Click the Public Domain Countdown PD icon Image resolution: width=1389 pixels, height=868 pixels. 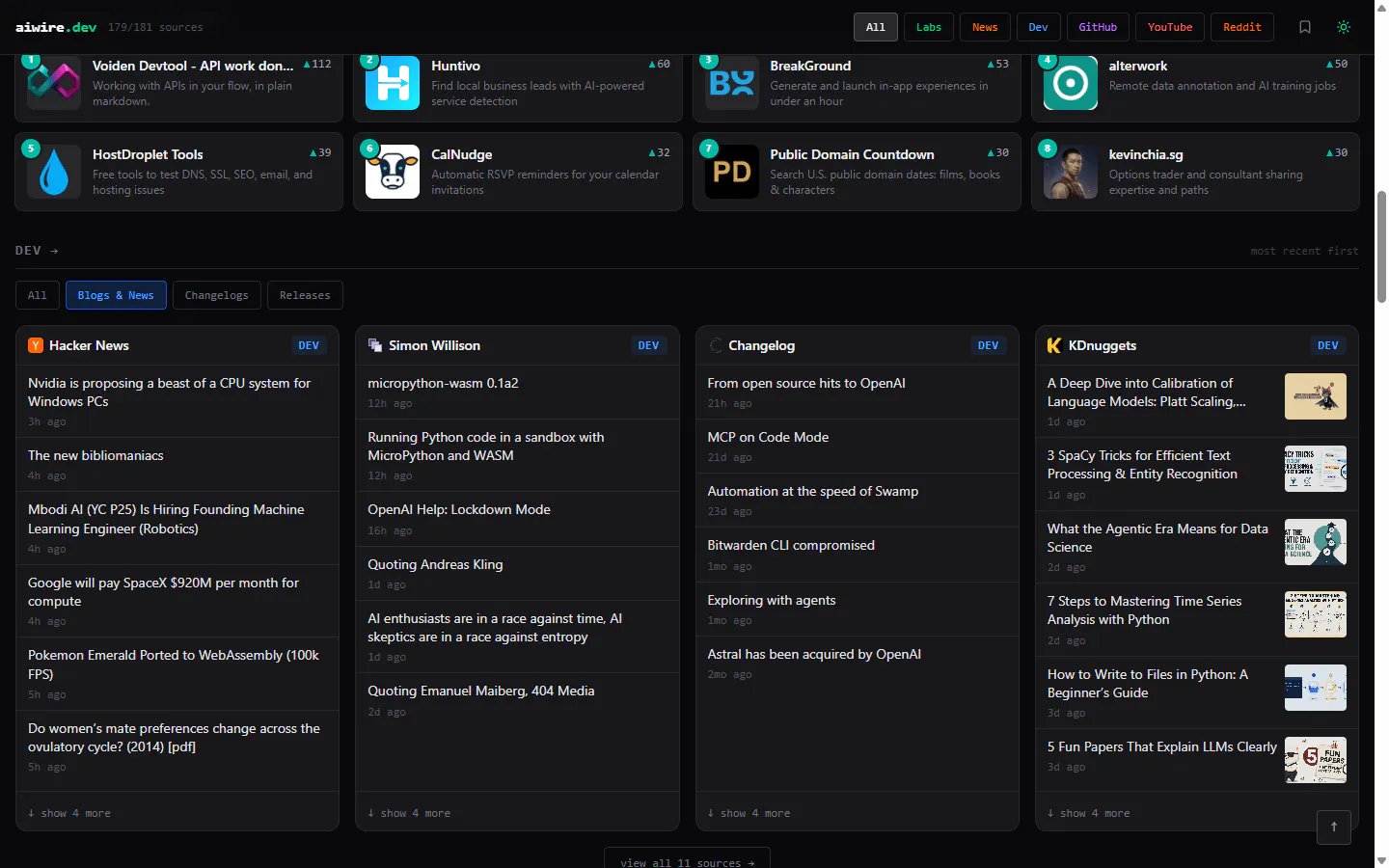point(732,172)
